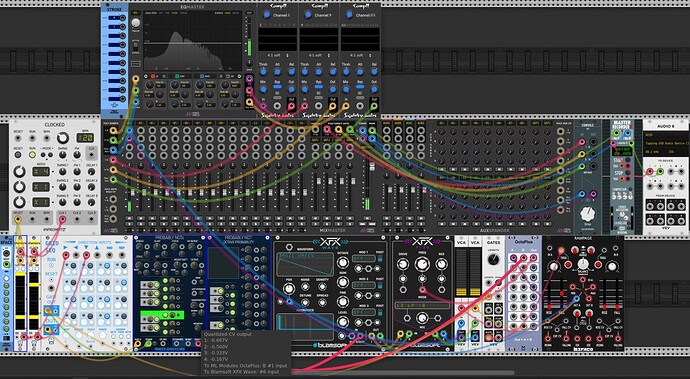Mute track 1 on MixMaster
Screen dimensions: 690x379
tap(129, 218)
